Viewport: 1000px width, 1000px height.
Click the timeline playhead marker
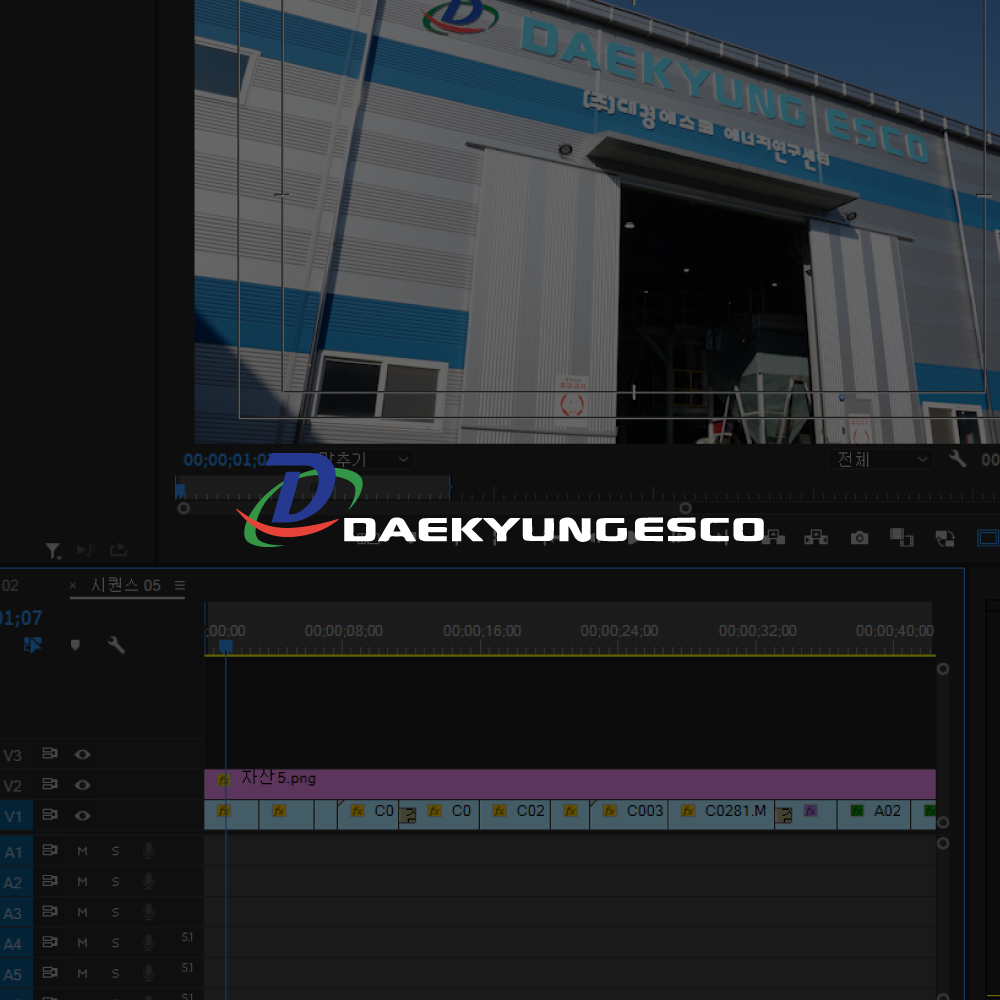(226, 646)
